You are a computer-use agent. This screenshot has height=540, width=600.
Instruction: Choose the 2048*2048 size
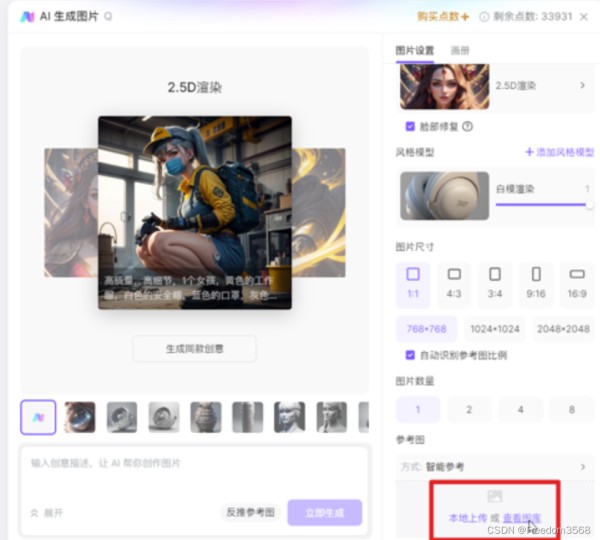(563, 329)
